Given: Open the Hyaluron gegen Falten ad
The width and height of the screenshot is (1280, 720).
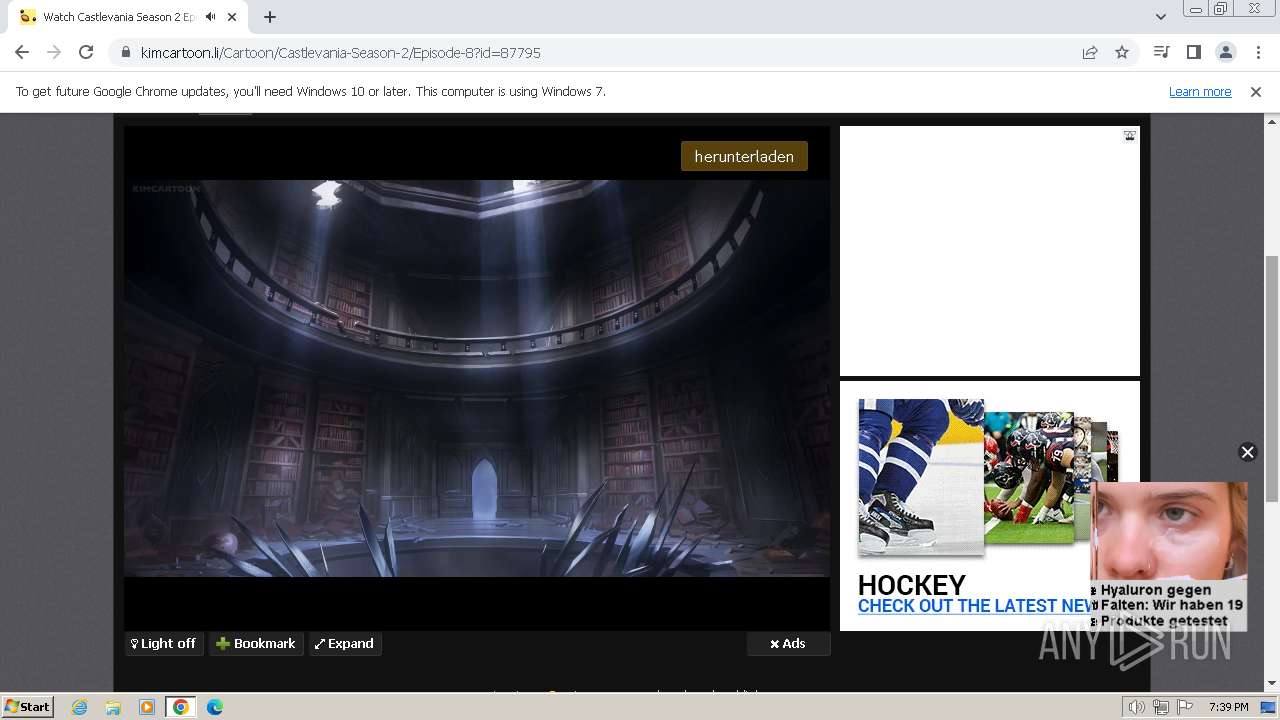Looking at the screenshot, I should click(1169, 556).
